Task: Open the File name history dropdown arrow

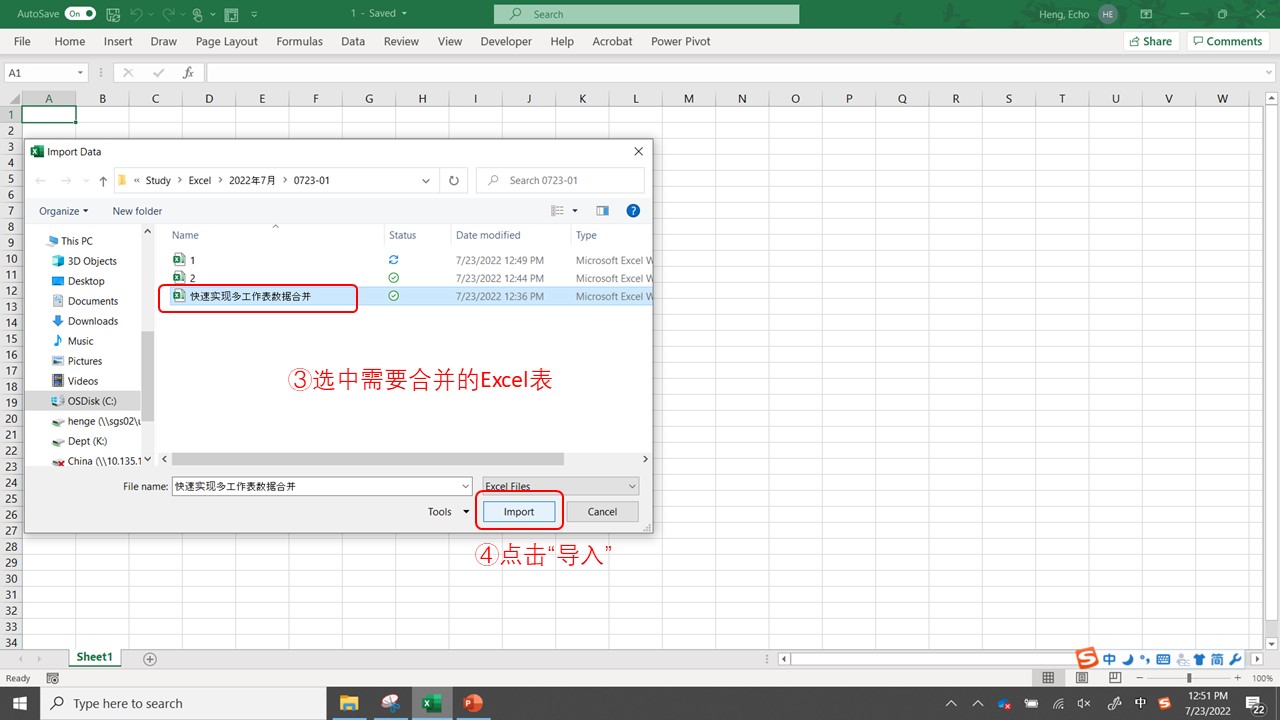Action: click(465, 486)
